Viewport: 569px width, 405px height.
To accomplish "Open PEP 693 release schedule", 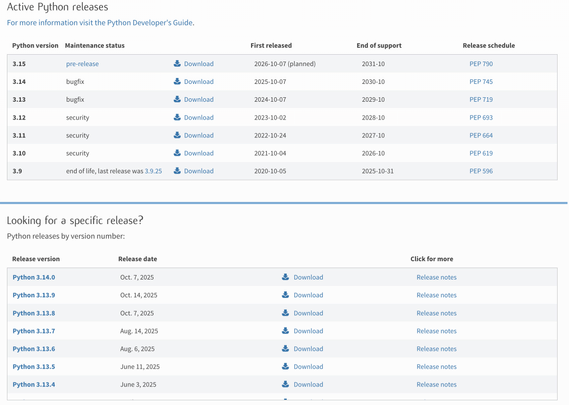I will pyautogui.click(x=481, y=118).
